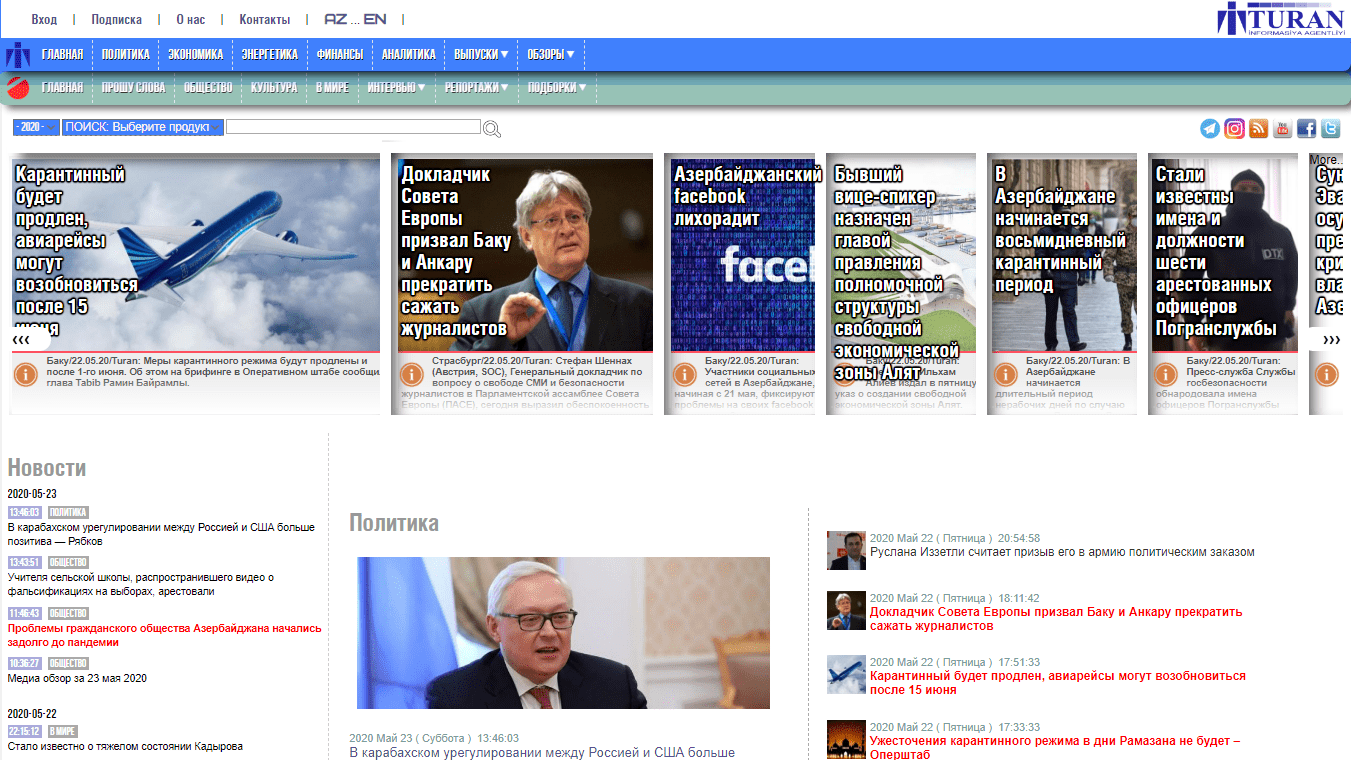Open the 2020 year selector
This screenshot has width=1351, height=760.
point(35,127)
